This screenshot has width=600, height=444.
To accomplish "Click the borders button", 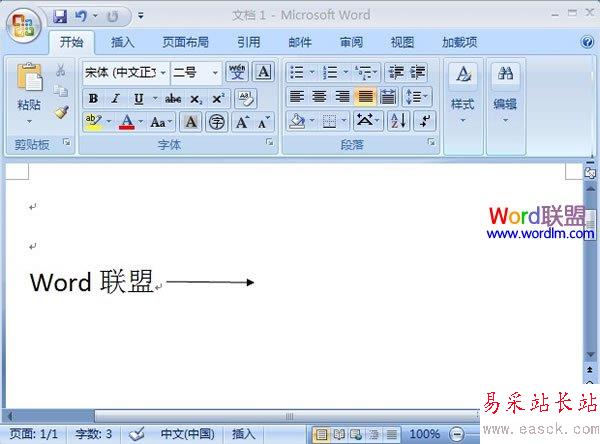I will pyautogui.click(x=329, y=121).
